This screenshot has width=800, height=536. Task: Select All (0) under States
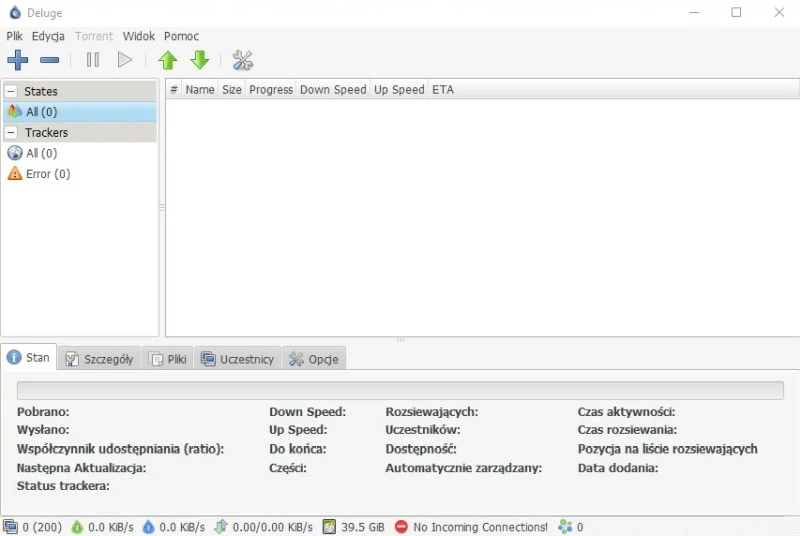pos(41,112)
